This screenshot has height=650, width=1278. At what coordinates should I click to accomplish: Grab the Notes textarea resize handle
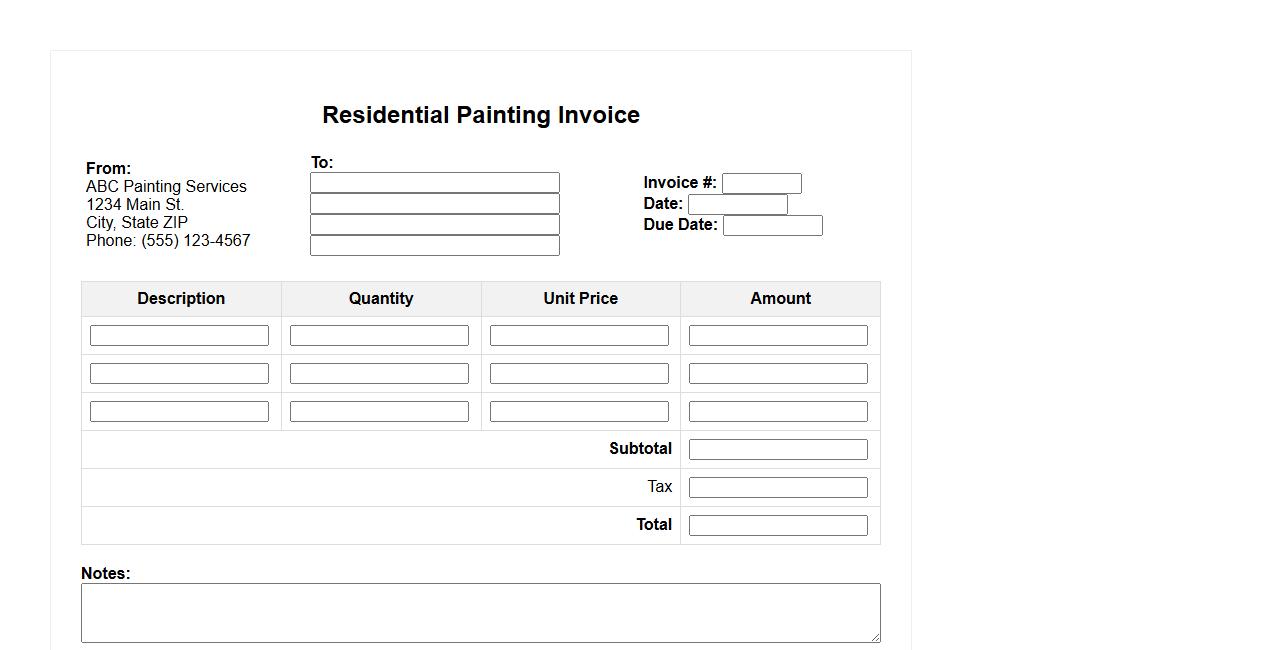click(x=875, y=637)
